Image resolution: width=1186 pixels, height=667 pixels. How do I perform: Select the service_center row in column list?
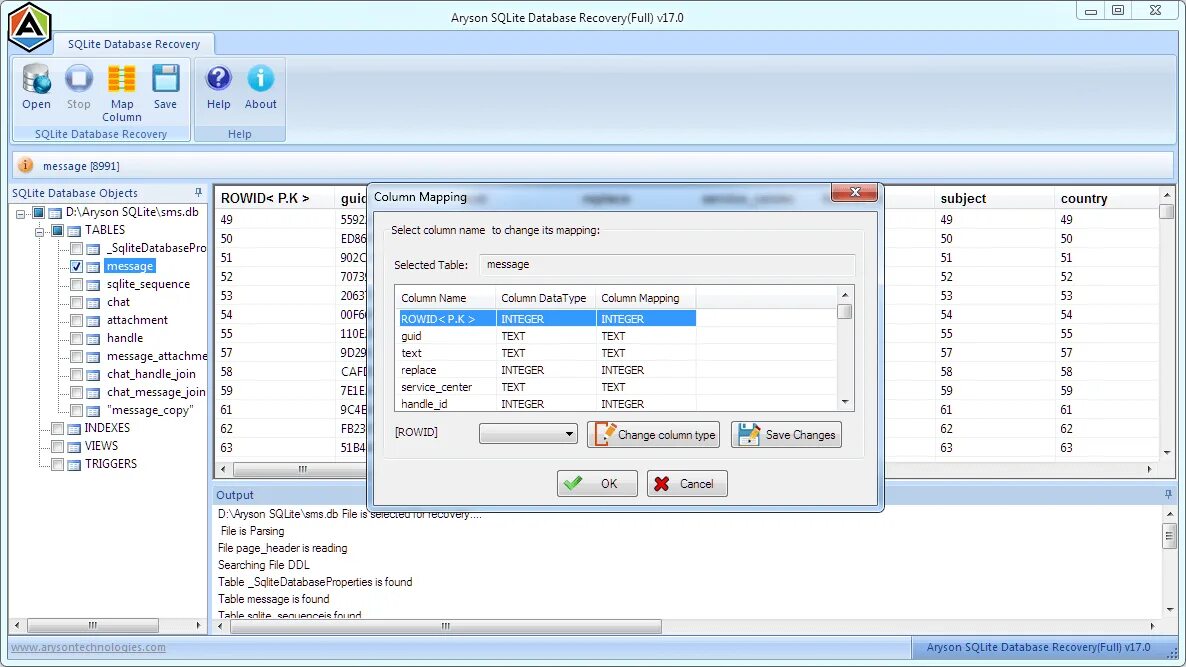(548, 387)
